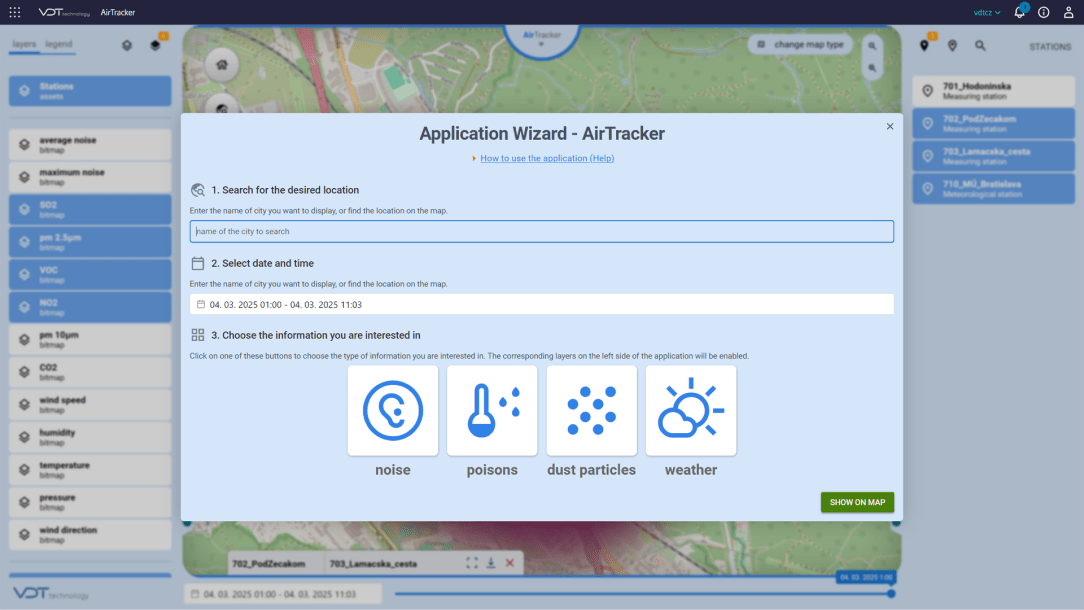
Task: Select the 702_PodZecakom chart tab
Action: (269, 564)
